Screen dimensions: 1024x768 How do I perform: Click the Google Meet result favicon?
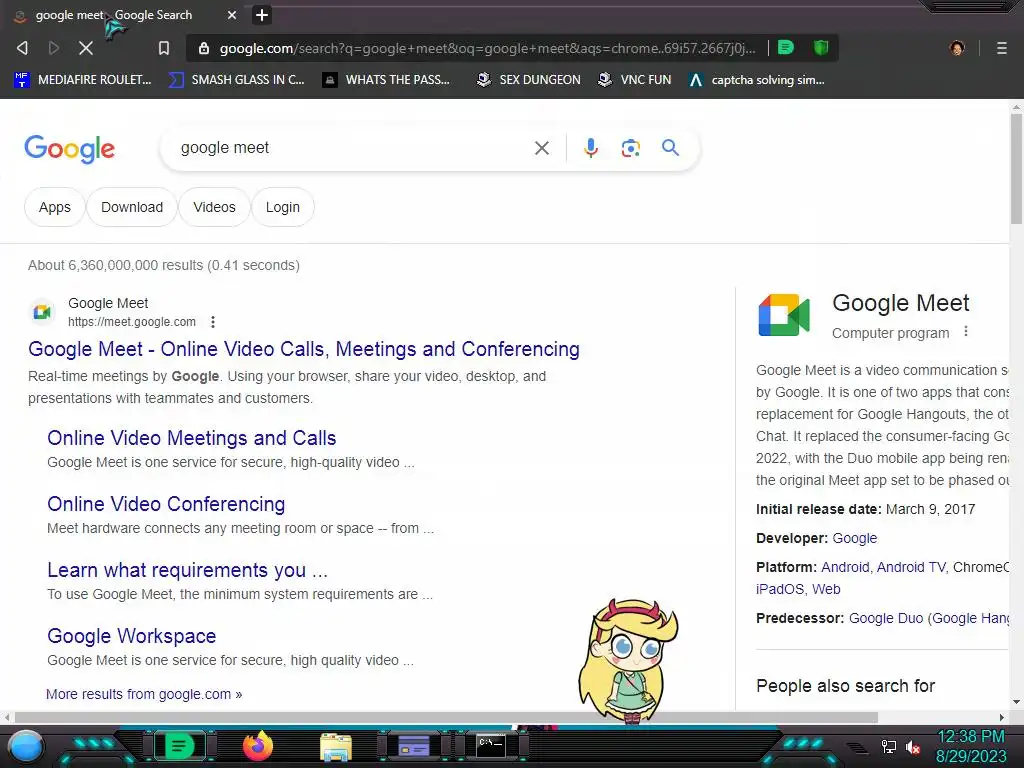(42, 312)
